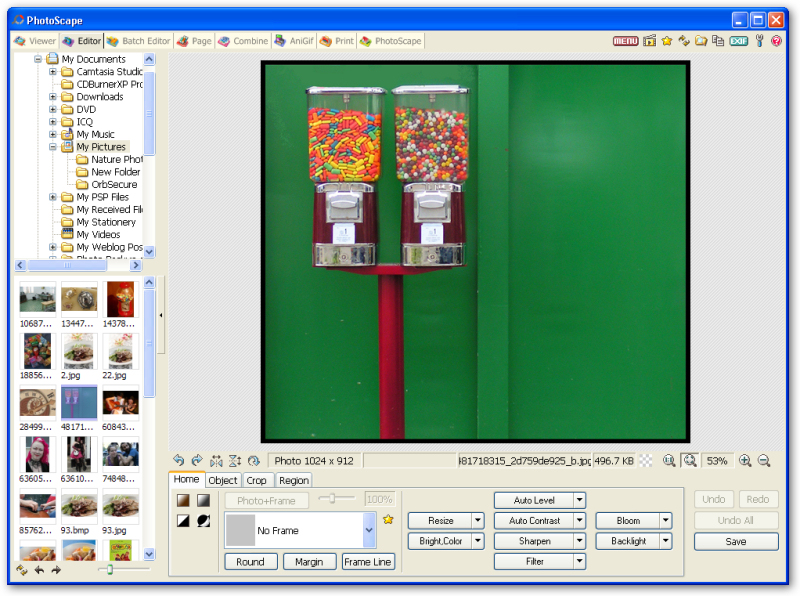Image resolution: width=800 pixels, height=596 pixels.
Task: Click the EXIF info icon
Action: (x=738, y=41)
